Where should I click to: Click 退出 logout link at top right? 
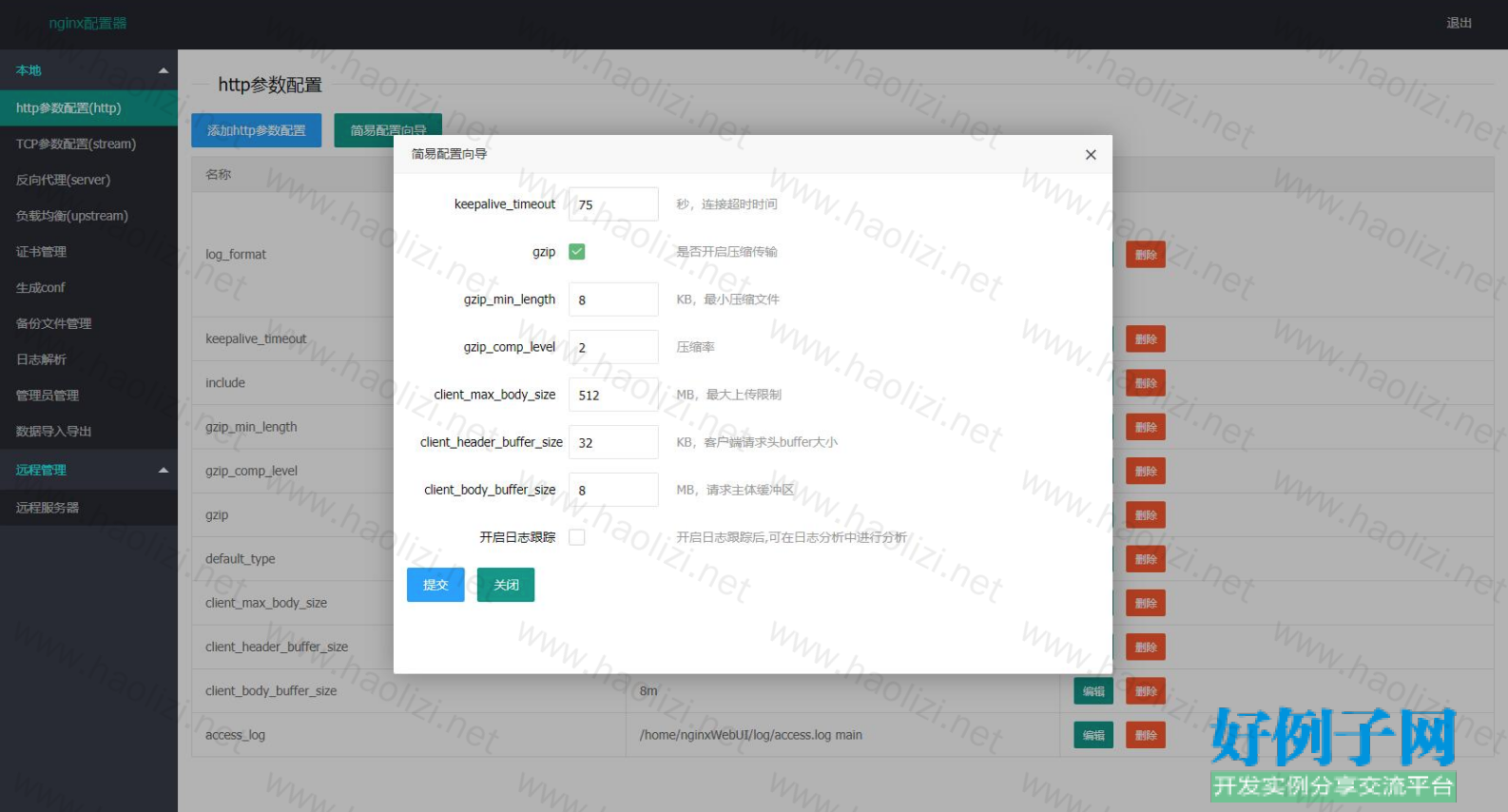tap(1459, 23)
